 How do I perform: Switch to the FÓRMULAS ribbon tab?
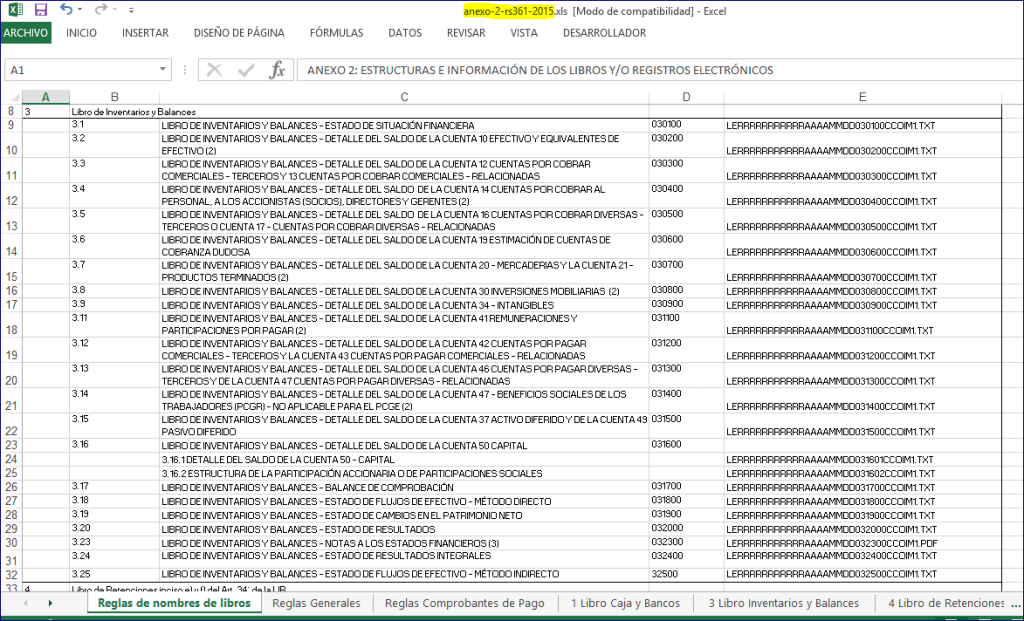[336, 33]
